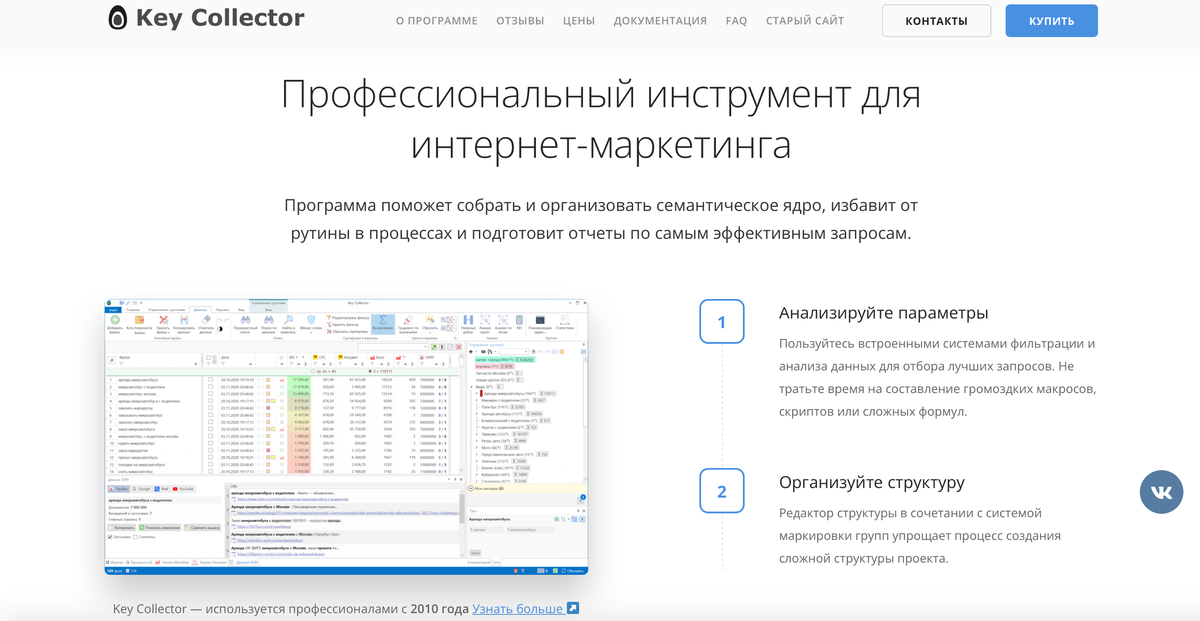Visit the СТАРЫЙ САЙТ menu link
The image size is (1200, 621).
tap(805, 21)
